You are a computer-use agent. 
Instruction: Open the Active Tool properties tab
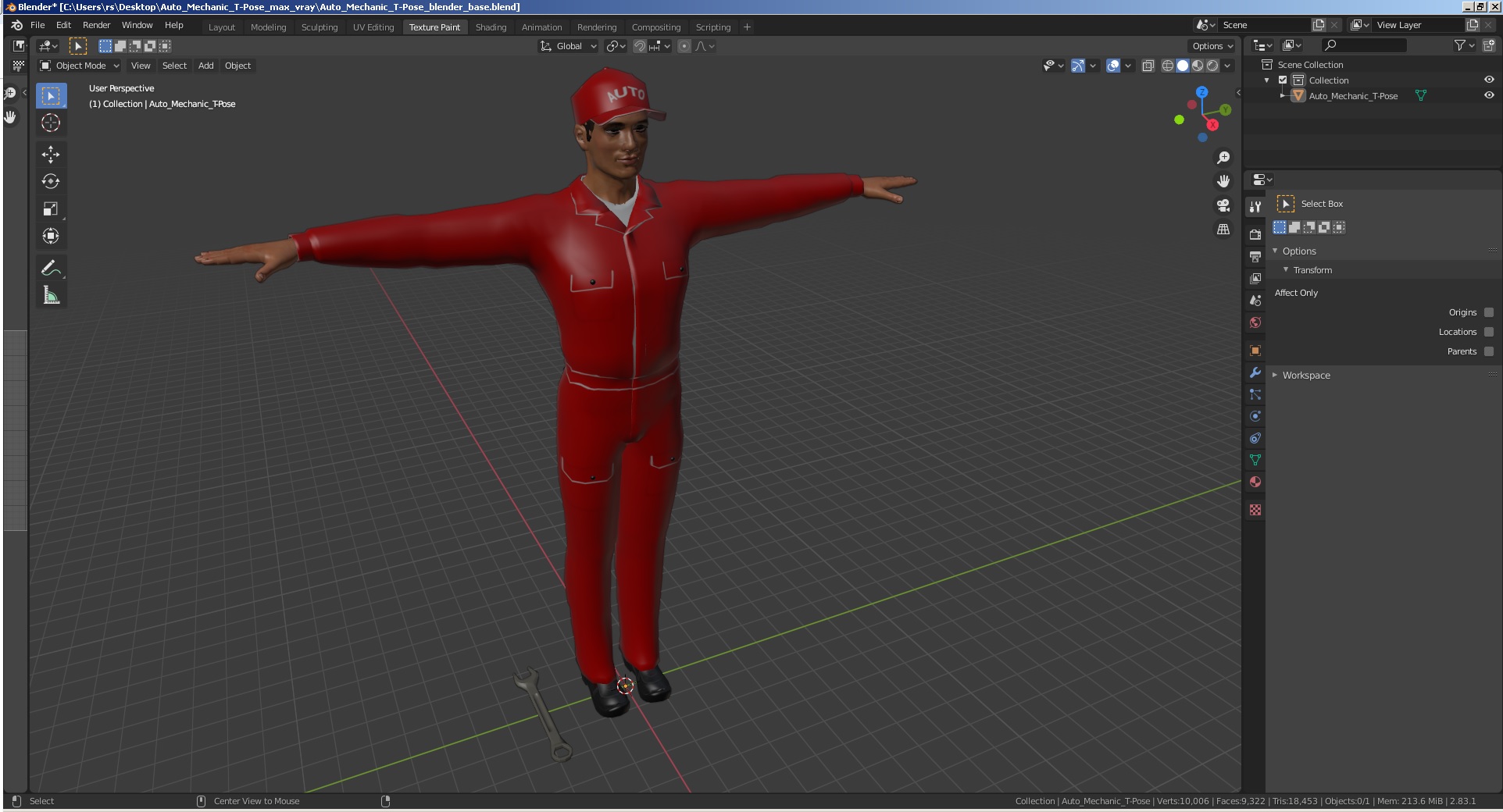click(1255, 206)
